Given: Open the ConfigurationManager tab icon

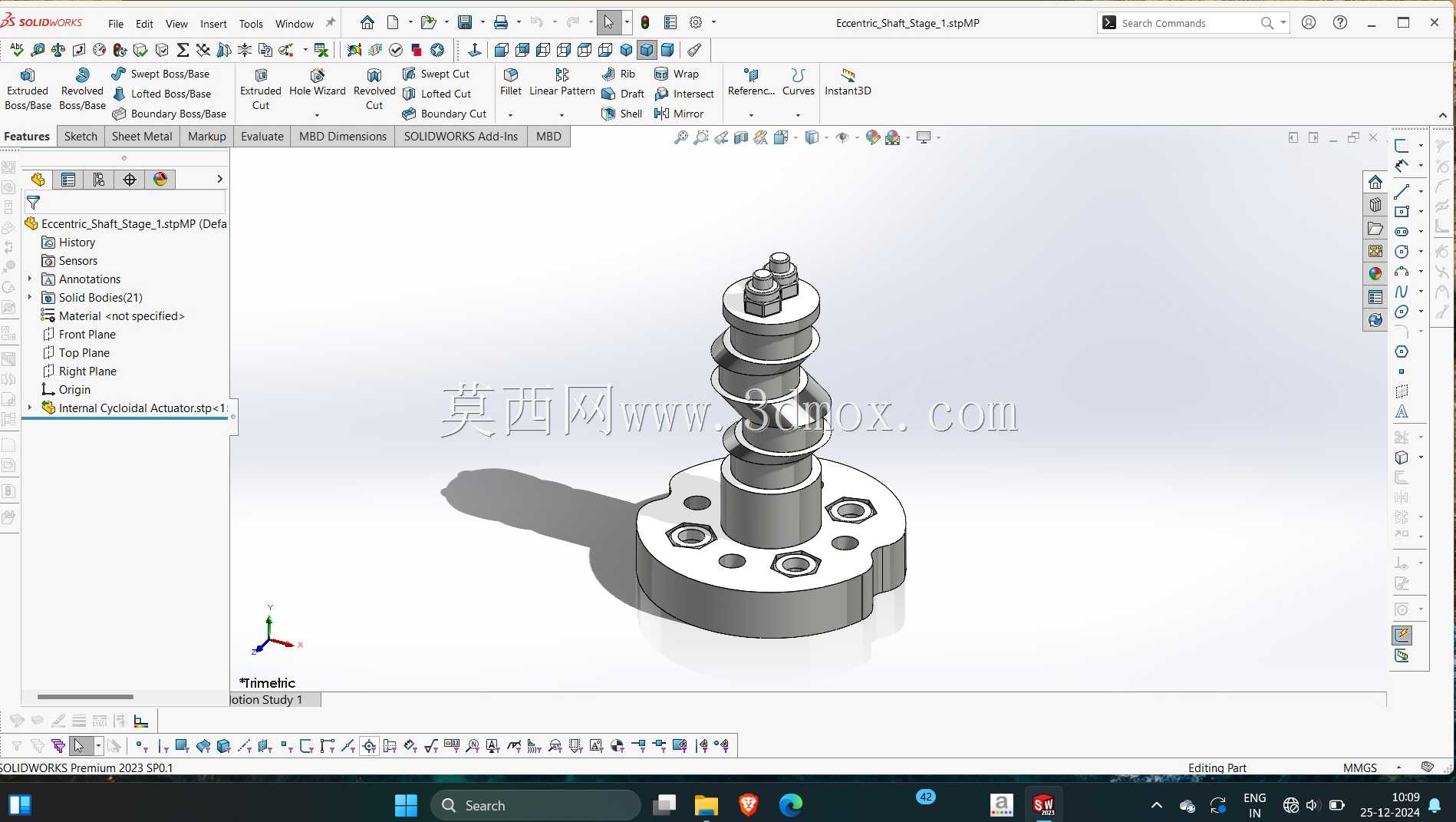Looking at the screenshot, I should point(99,180).
